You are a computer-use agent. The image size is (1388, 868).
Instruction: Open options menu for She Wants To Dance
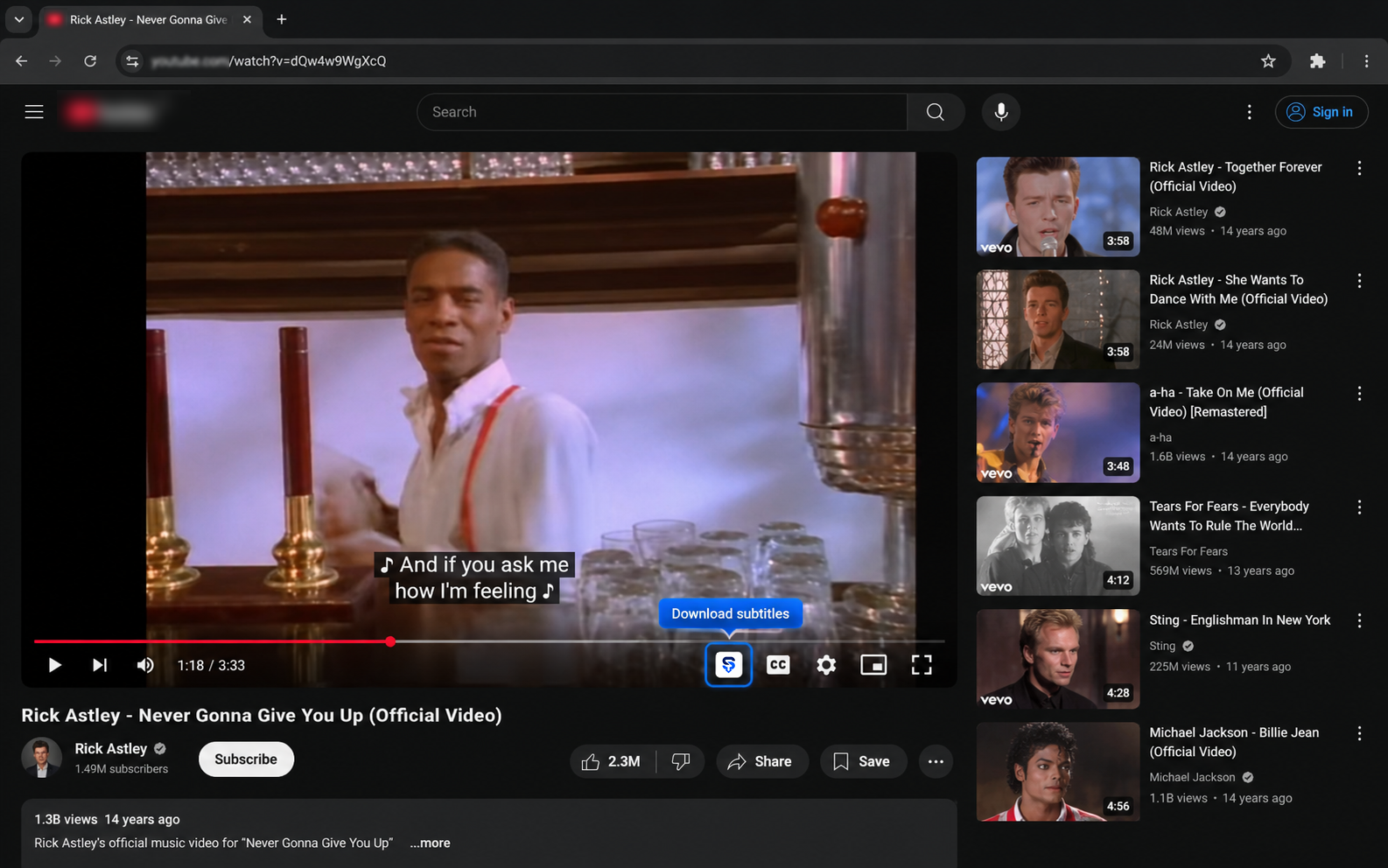click(1359, 281)
